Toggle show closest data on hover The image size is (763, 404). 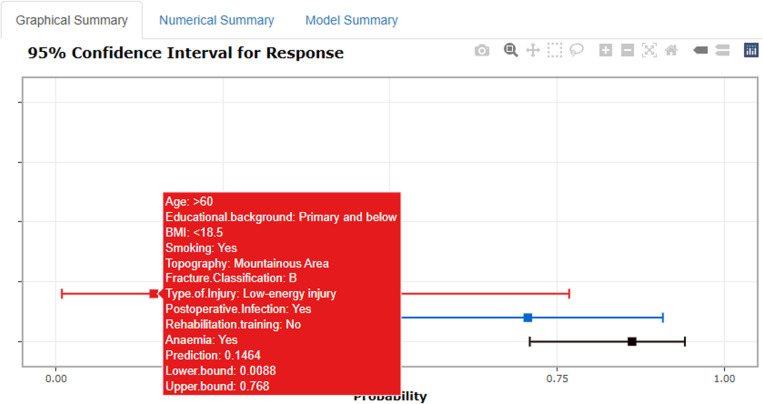[700, 50]
